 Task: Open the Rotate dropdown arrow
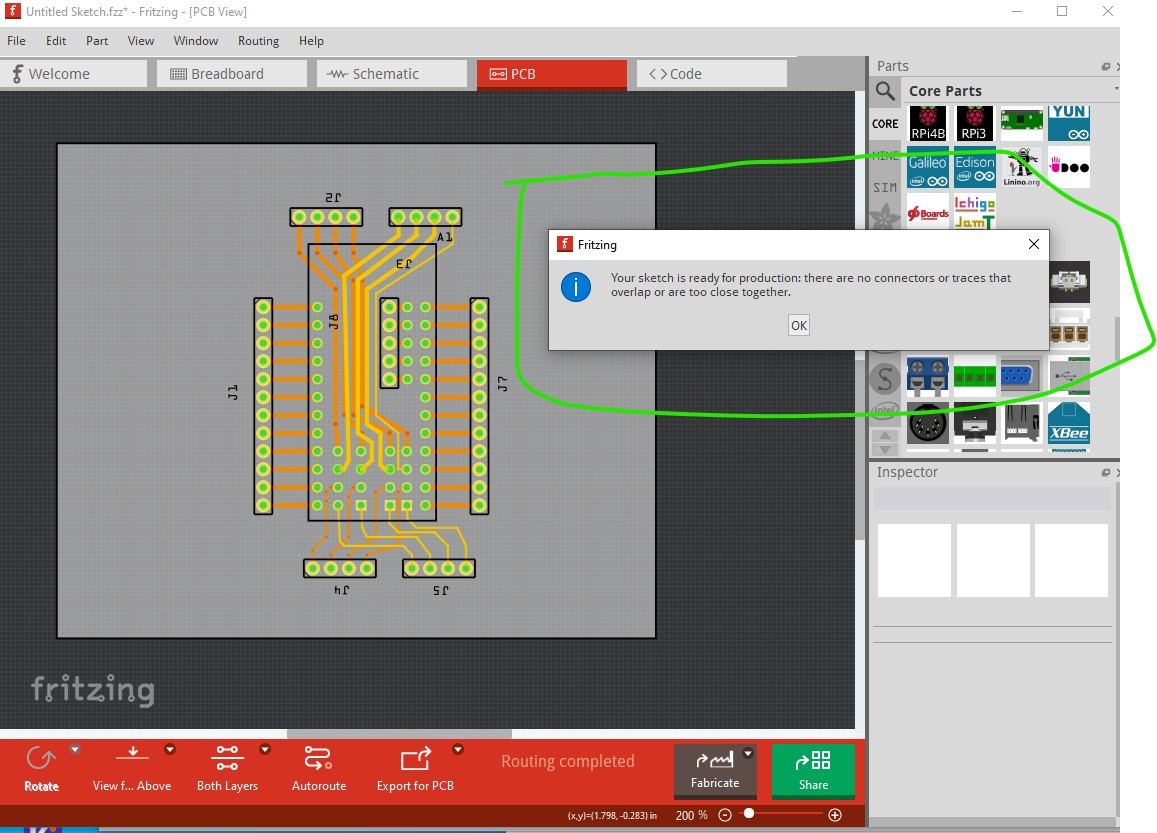point(75,749)
